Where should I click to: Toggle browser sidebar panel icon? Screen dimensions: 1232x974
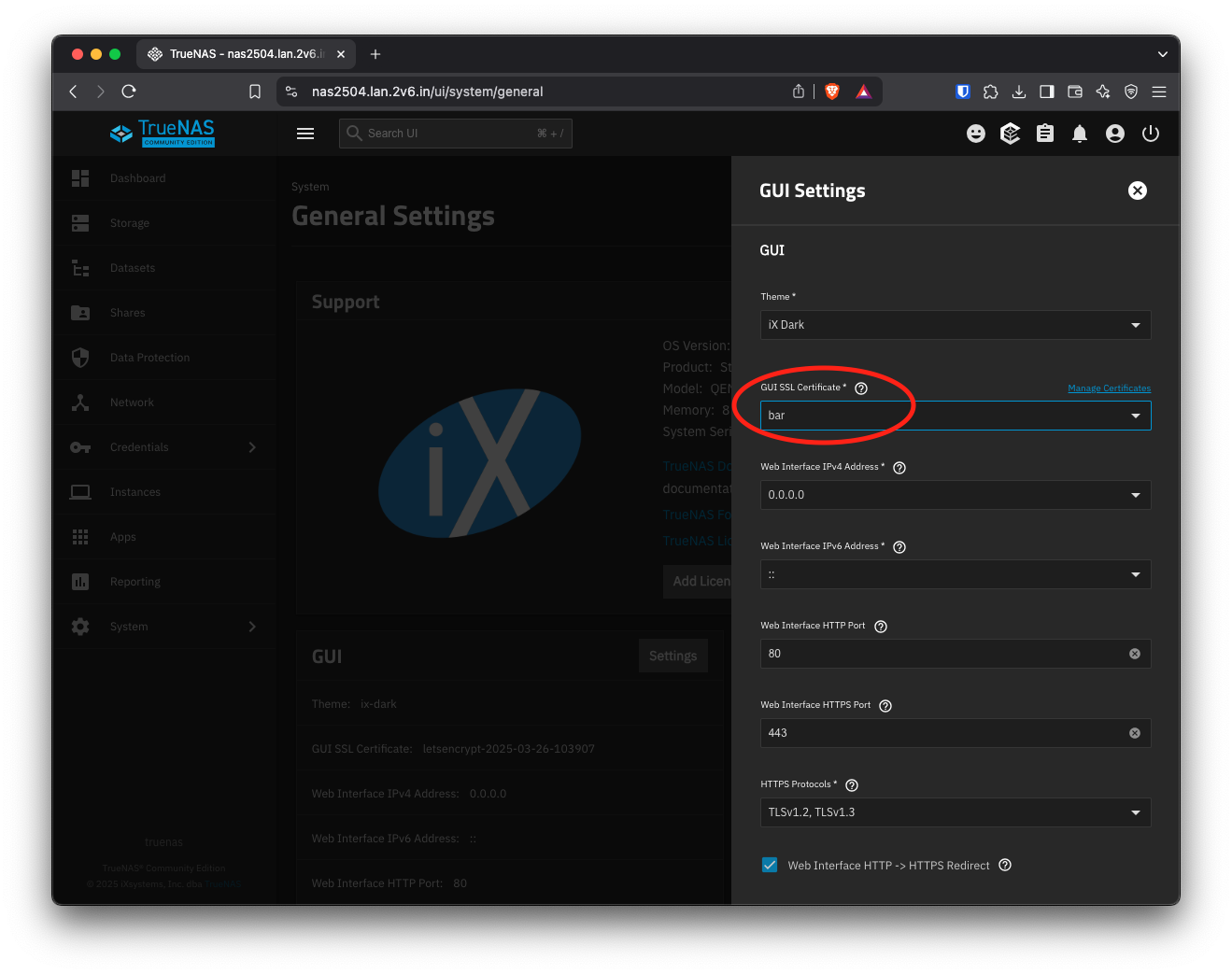pos(1047,92)
